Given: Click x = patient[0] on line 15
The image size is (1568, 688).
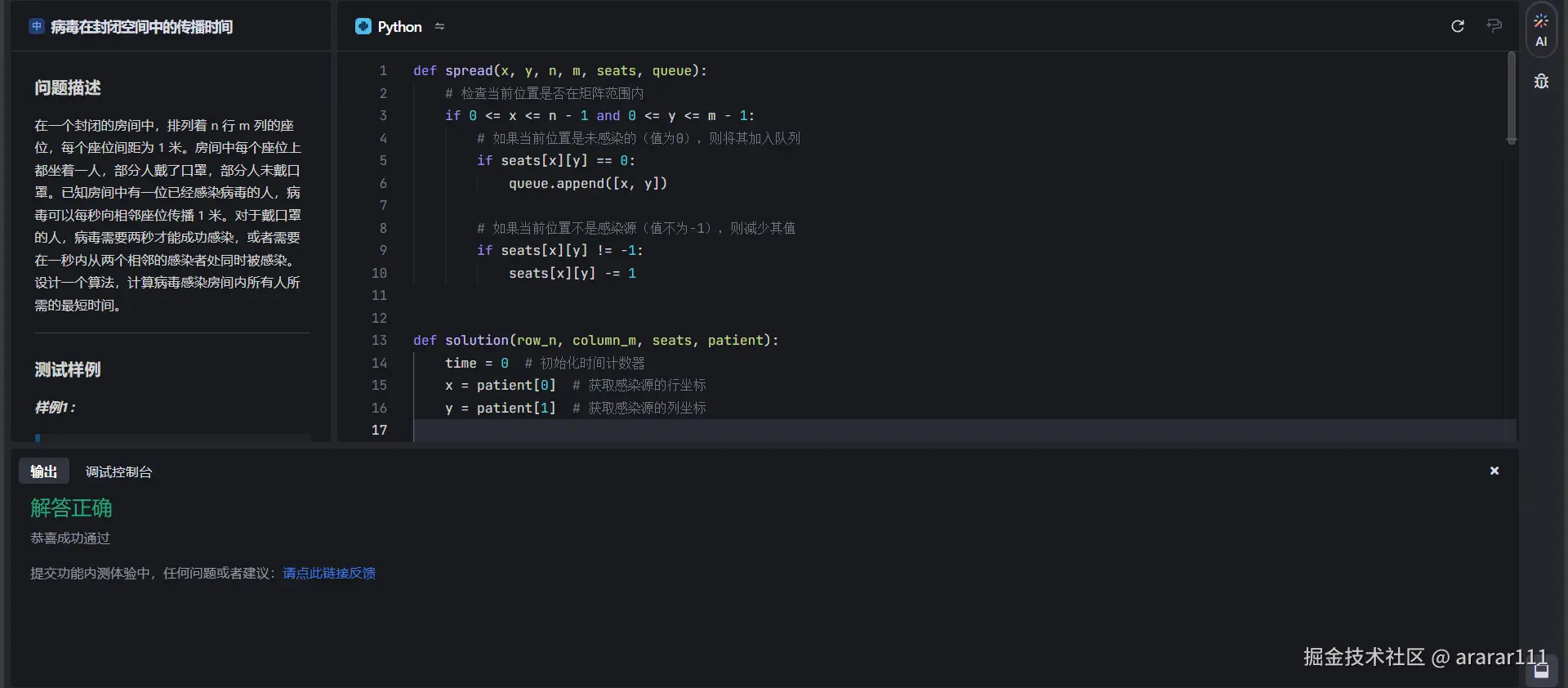Looking at the screenshot, I should pyautogui.click(x=501, y=385).
